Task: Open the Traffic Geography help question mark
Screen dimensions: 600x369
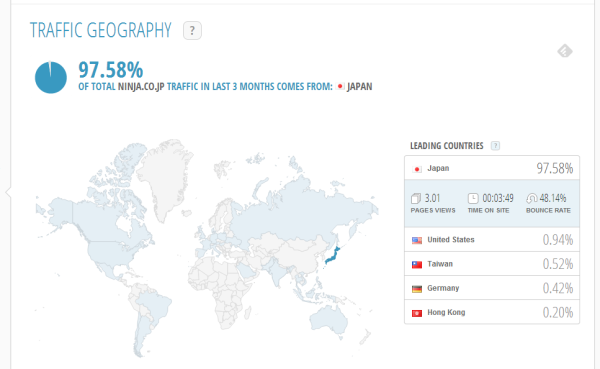Action: pos(192,31)
